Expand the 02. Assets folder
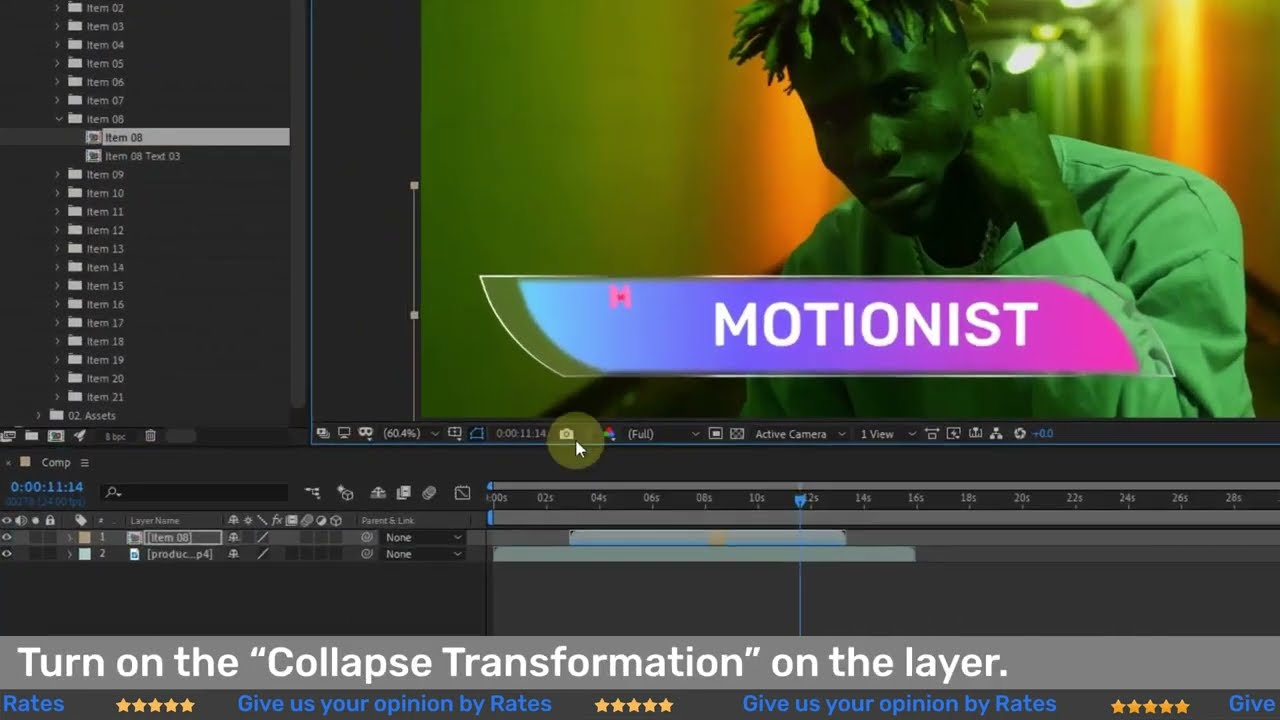The image size is (1280, 720). pyautogui.click(x=39, y=416)
